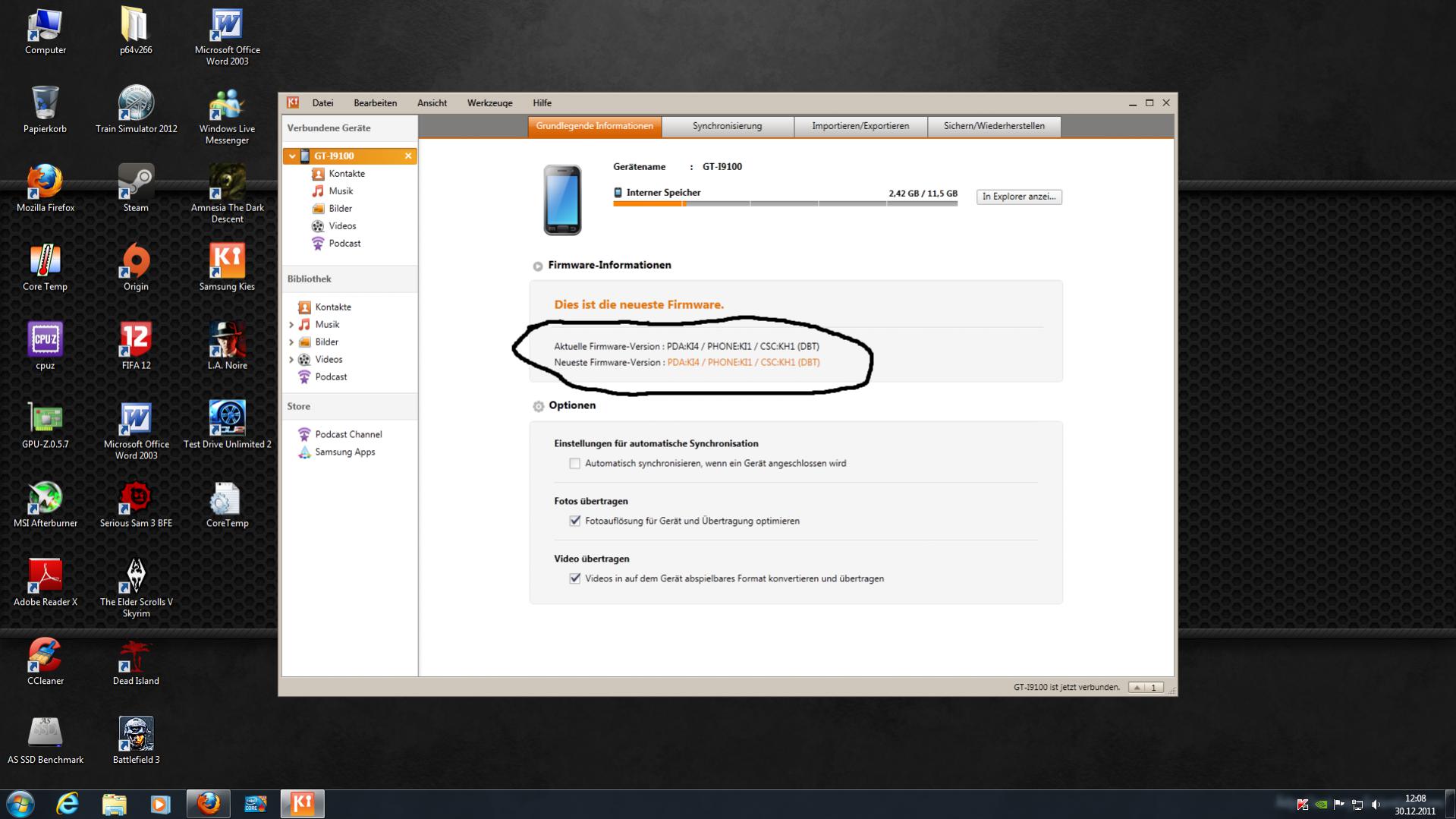Open Origin desktop shortcut
Image resolution: width=1456 pixels, height=819 pixels.
136,267
